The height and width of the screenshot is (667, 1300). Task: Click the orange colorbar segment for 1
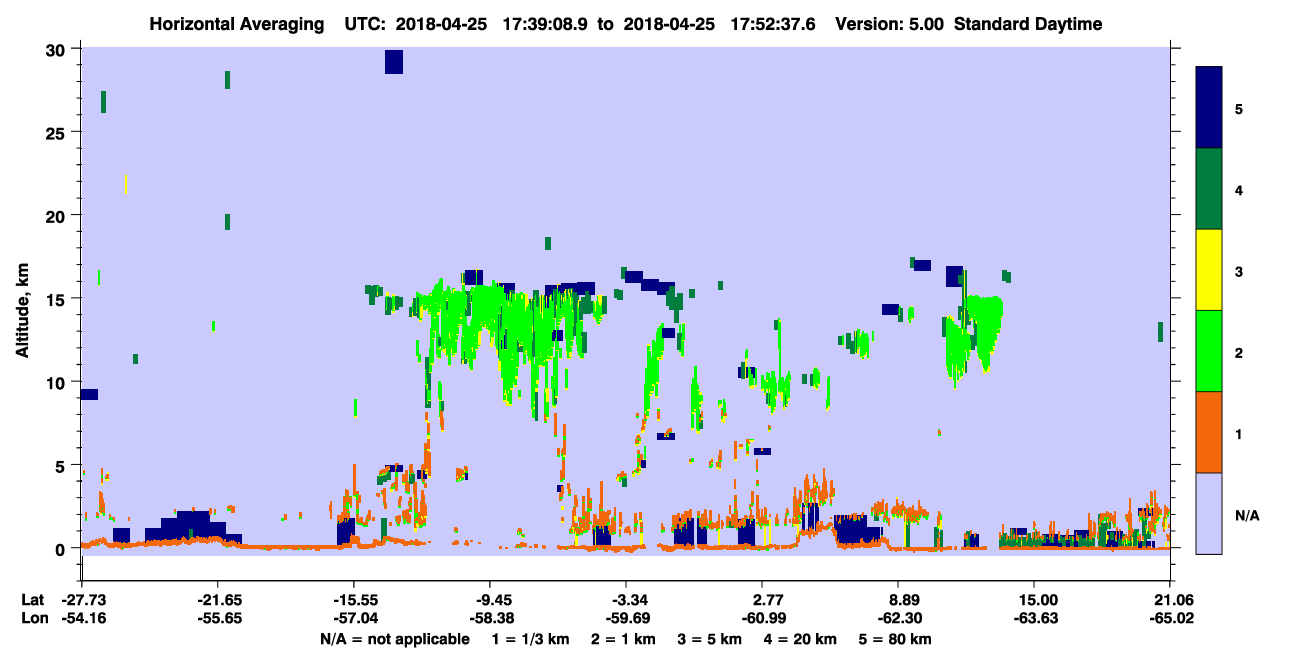pos(1209,431)
